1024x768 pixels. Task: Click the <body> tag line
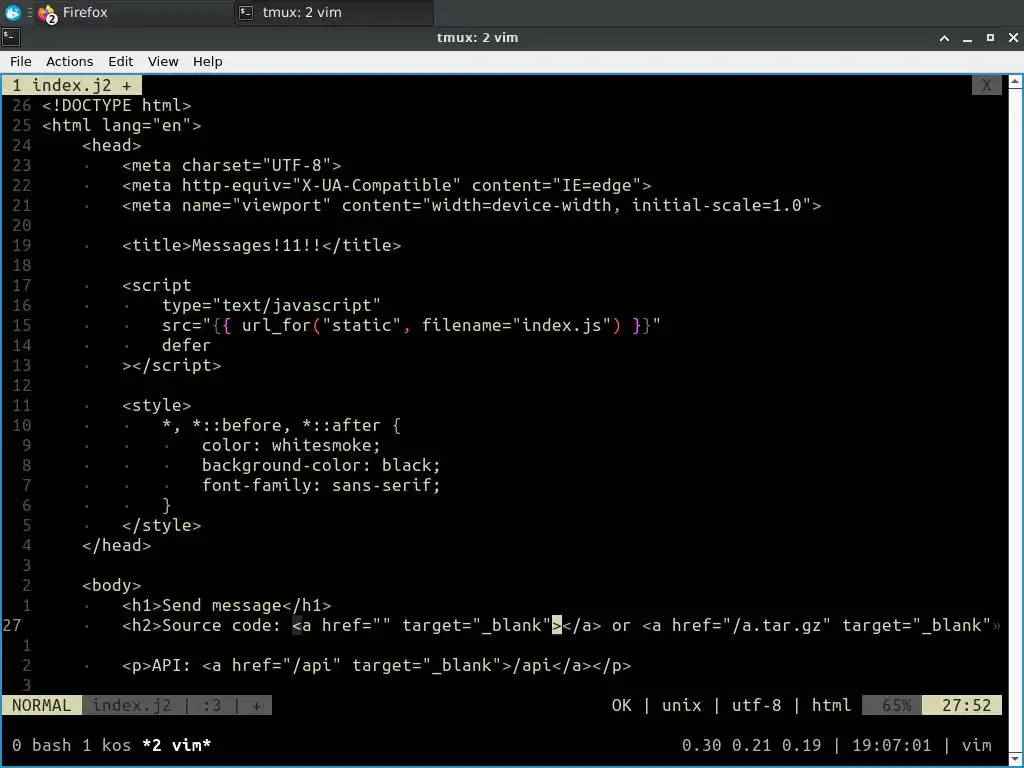click(x=111, y=585)
